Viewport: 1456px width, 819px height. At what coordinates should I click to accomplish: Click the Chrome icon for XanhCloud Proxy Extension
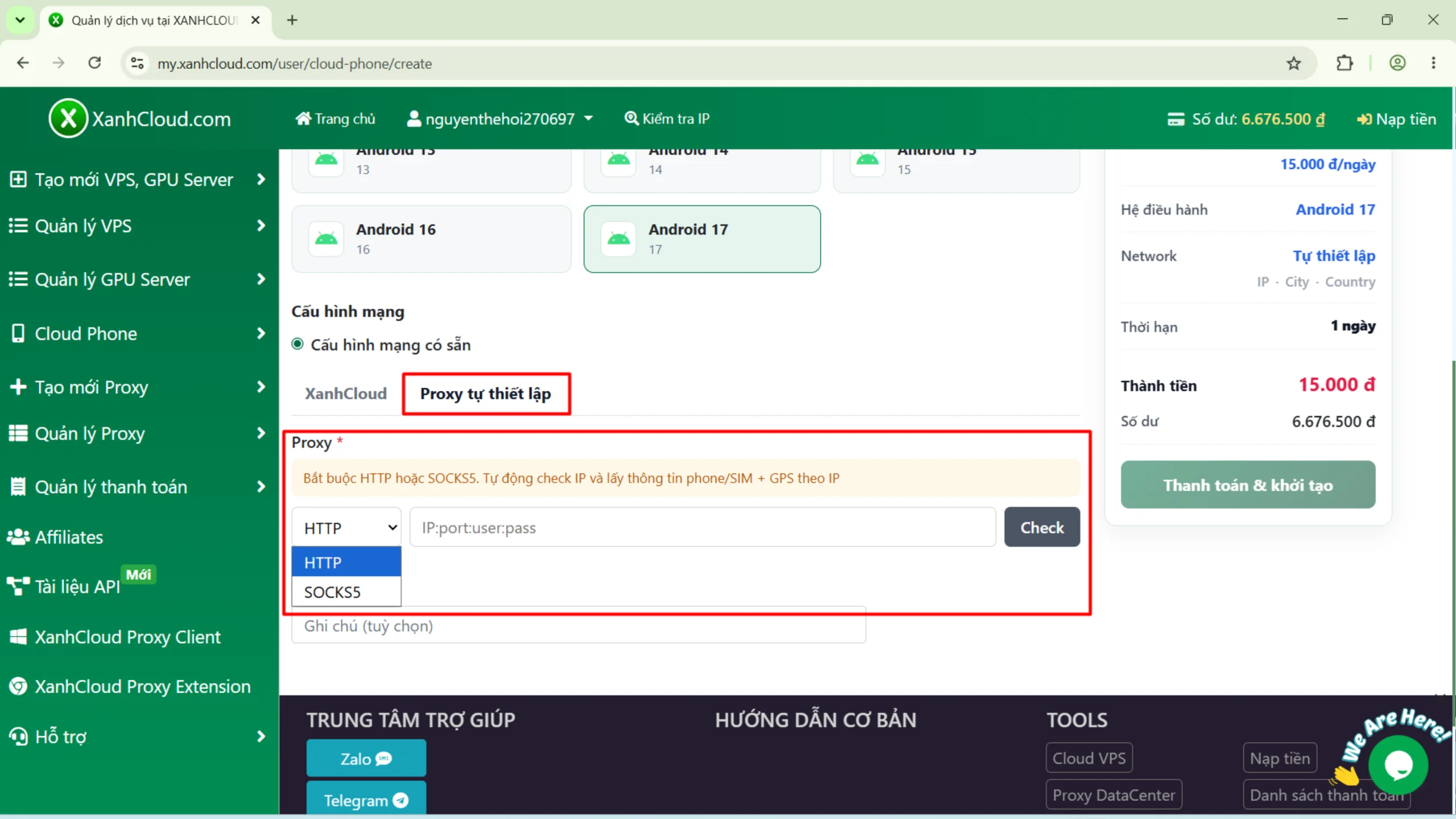(18, 686)
